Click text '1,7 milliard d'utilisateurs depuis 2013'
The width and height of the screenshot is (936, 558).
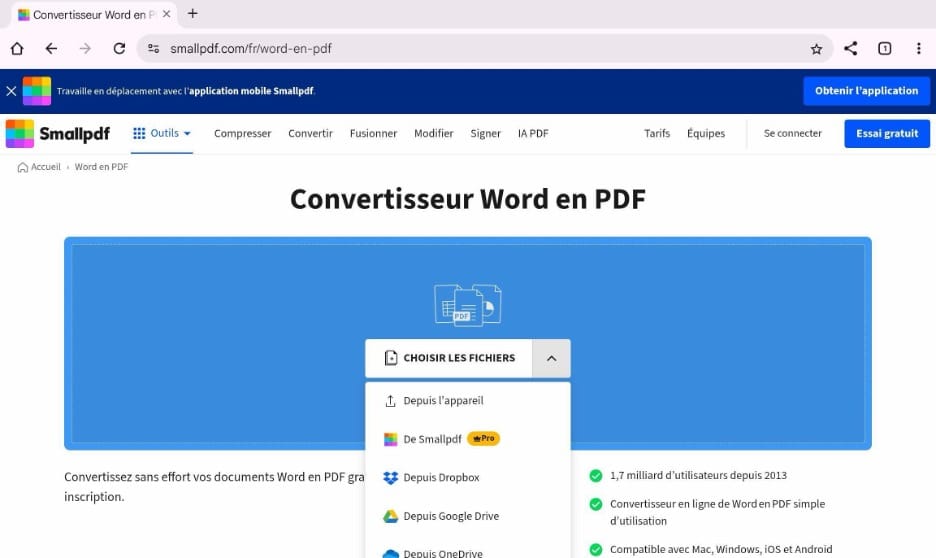tap(698, 476)
